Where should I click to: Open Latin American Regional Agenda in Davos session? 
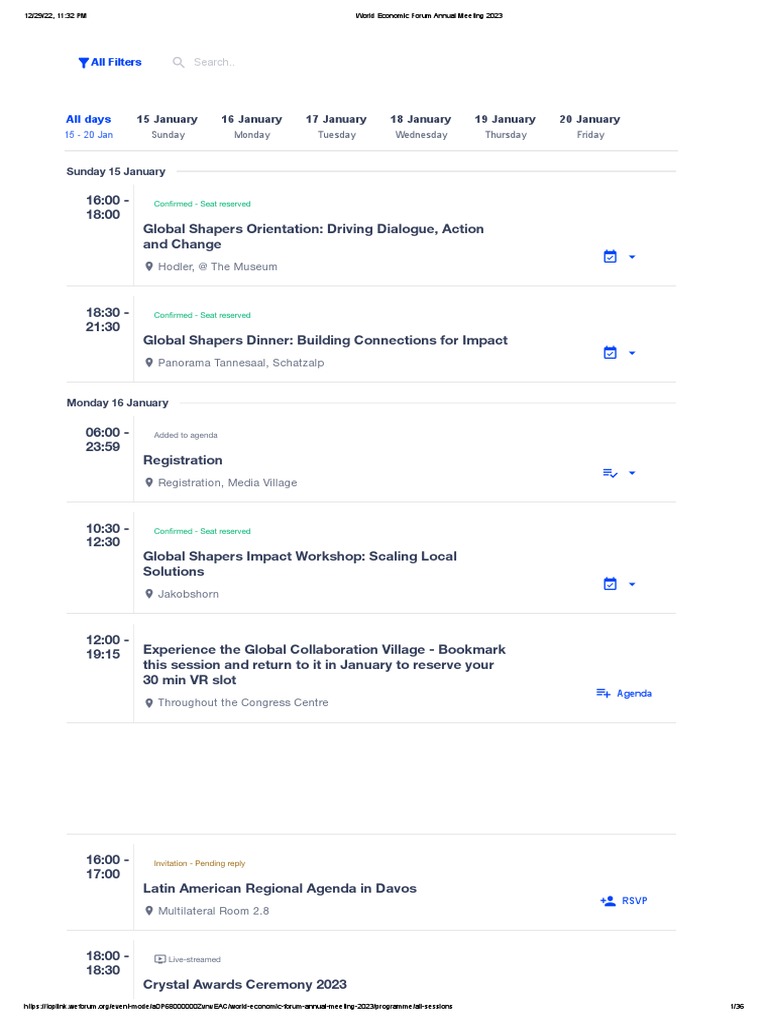280,888
